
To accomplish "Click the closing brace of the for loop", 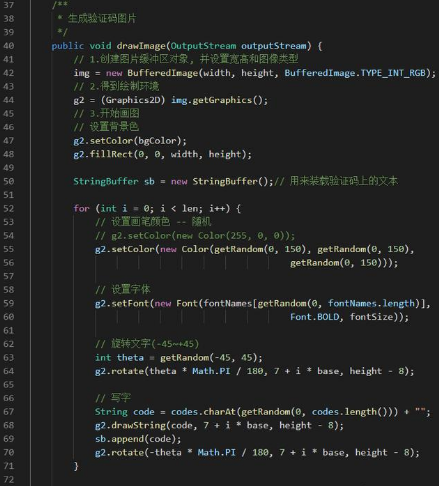I will [76, 466].
